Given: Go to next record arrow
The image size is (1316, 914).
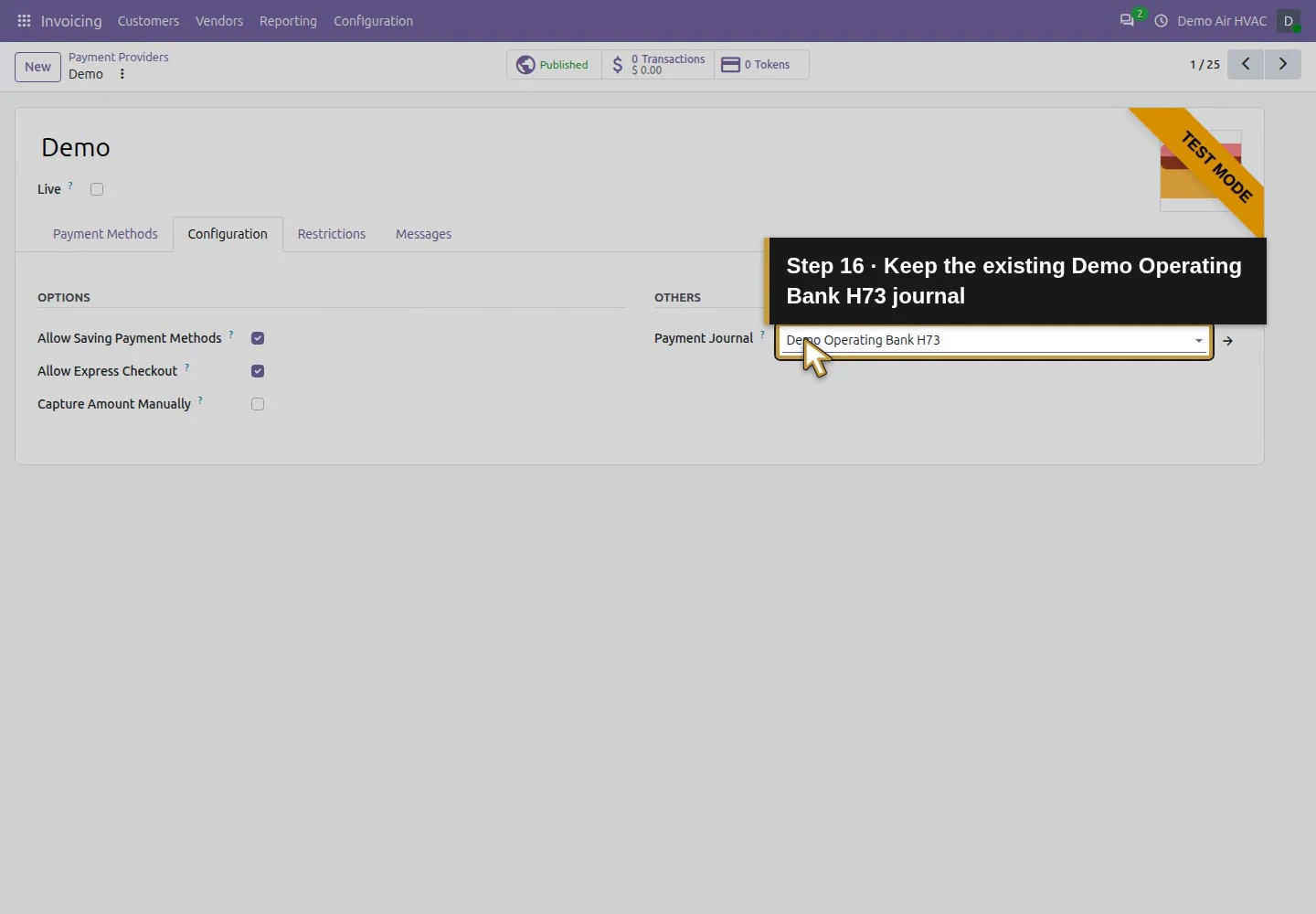Looking at the screenshot, I should point(1283,64).
